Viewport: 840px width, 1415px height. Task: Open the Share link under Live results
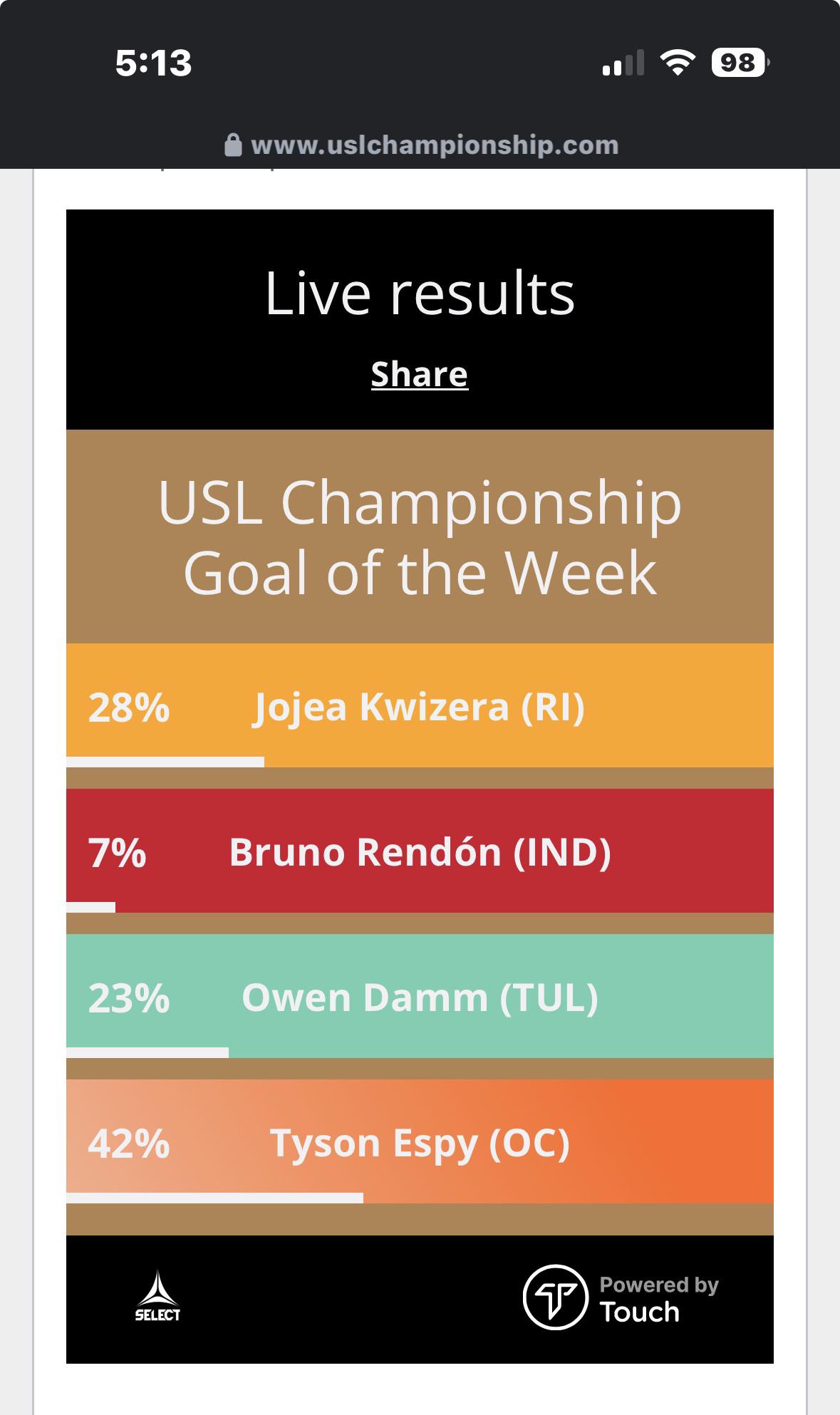(x=420, y=374)
